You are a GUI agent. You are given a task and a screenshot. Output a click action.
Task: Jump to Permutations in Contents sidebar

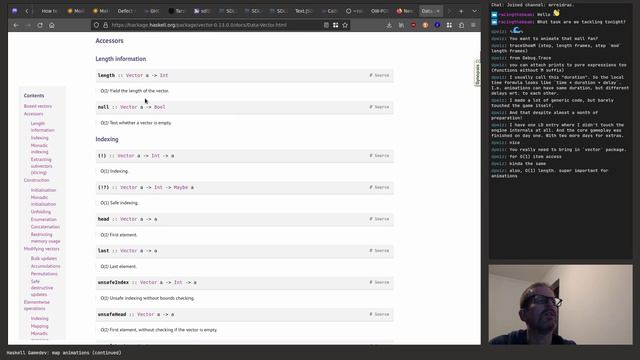[x=44, y=274]
